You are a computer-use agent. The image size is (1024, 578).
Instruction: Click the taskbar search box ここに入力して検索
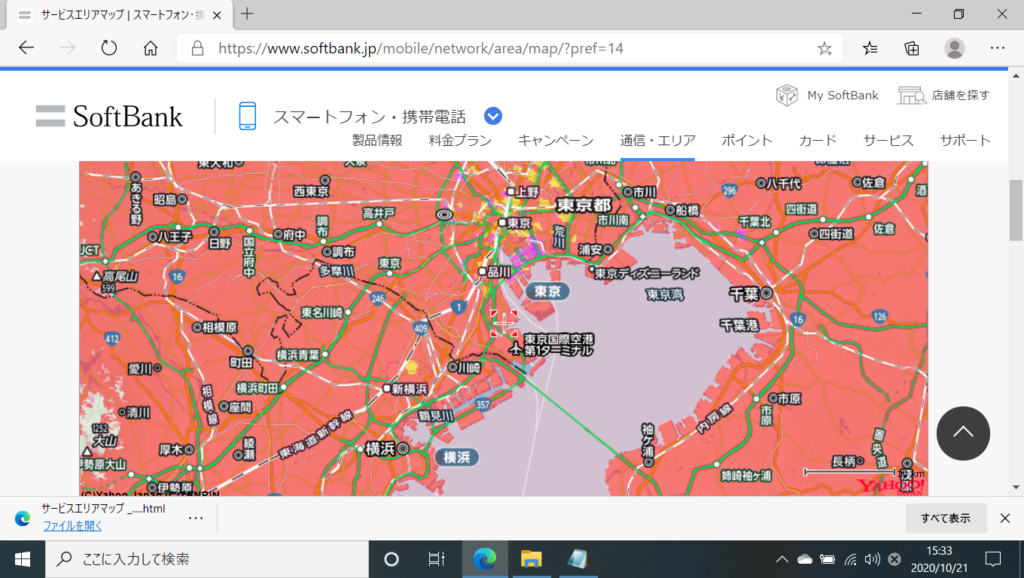click(x=207, y=559)
